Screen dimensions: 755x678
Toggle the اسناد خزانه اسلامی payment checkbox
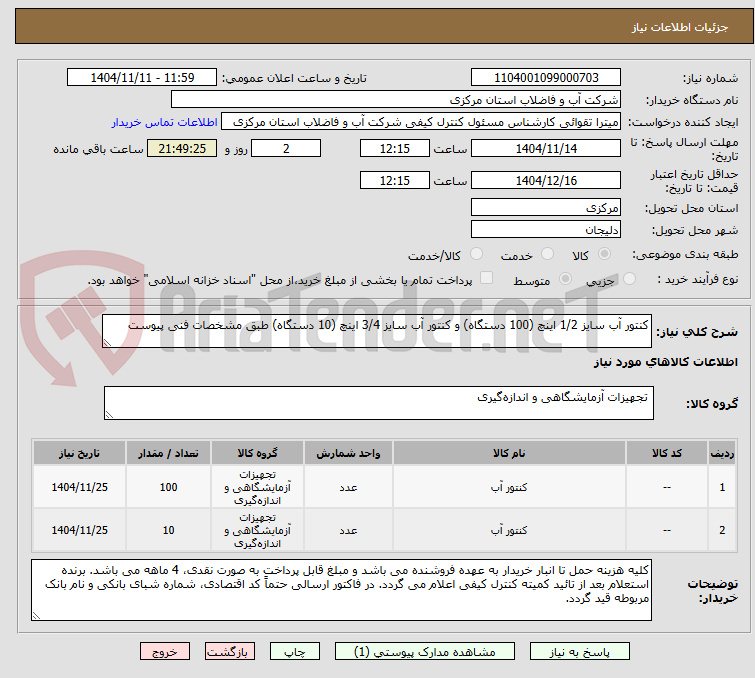(486, 278)
